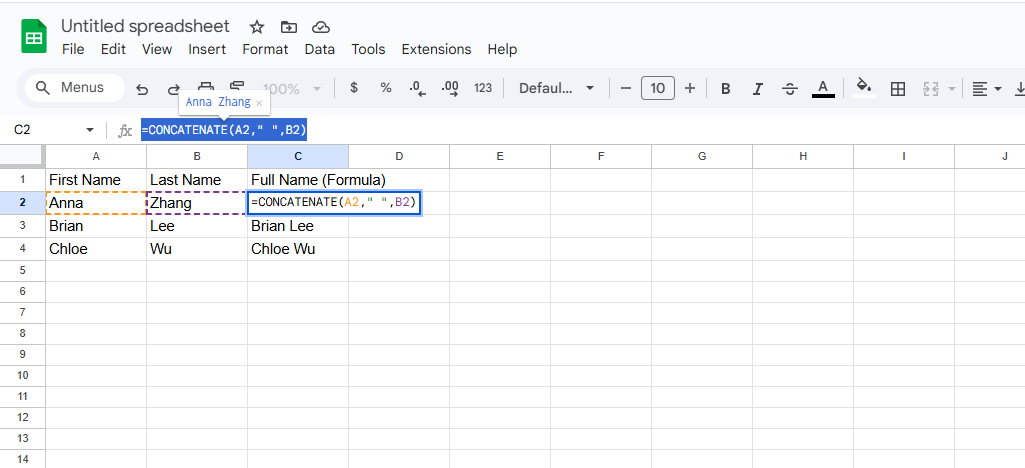Click the undo arrow icon

coord(142,89)
